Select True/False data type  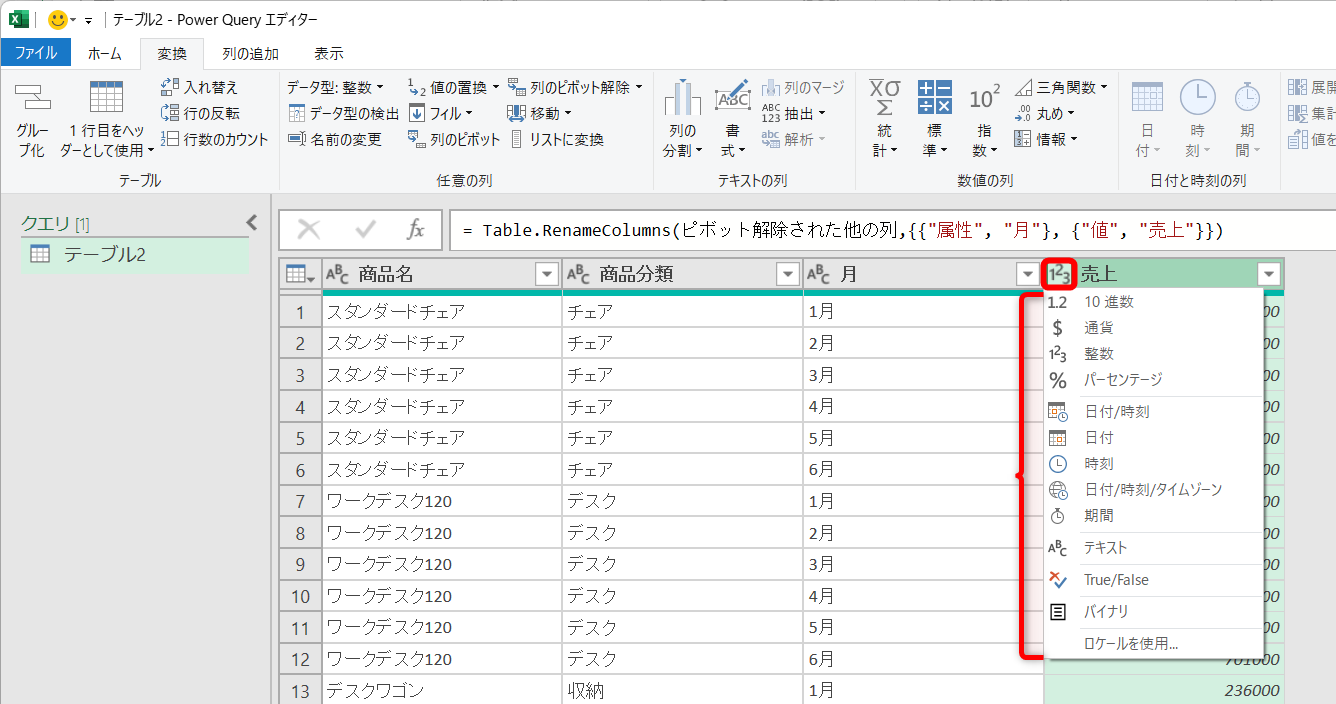click(x=1153, y=579)
